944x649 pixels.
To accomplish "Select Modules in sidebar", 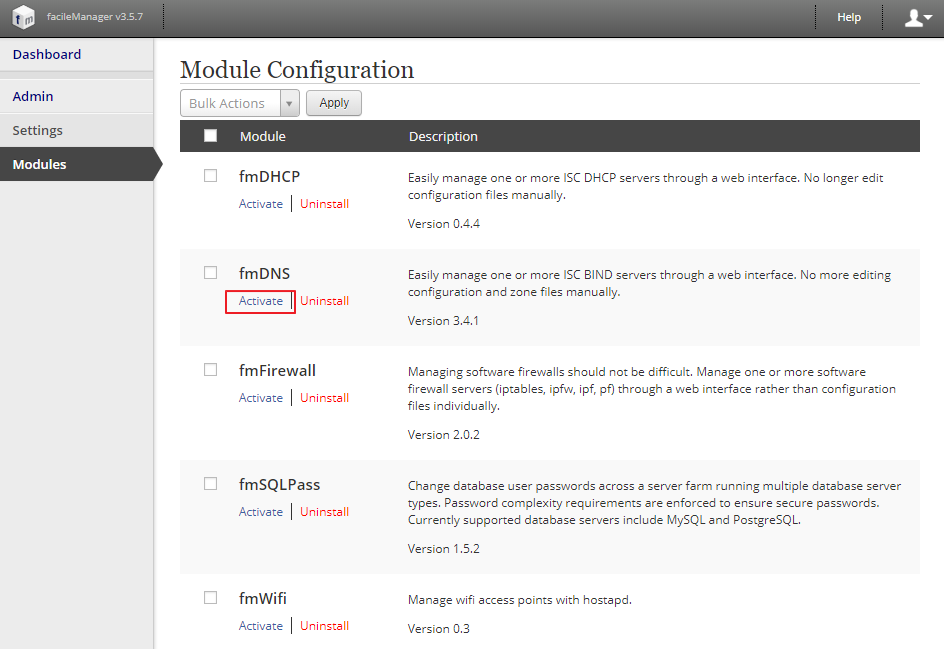I will point(76,164).
